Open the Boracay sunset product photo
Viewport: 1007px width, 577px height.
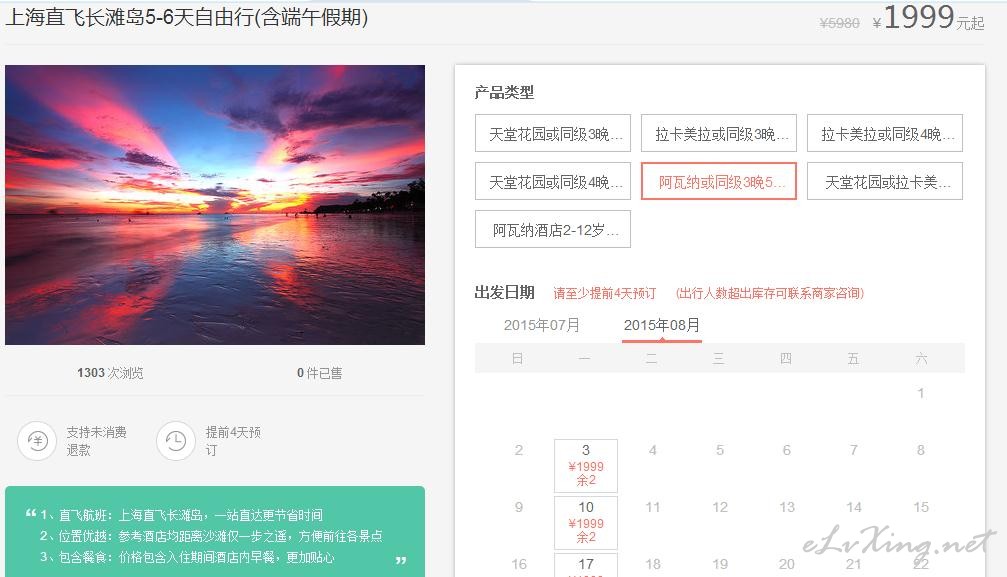pos(215,205)
